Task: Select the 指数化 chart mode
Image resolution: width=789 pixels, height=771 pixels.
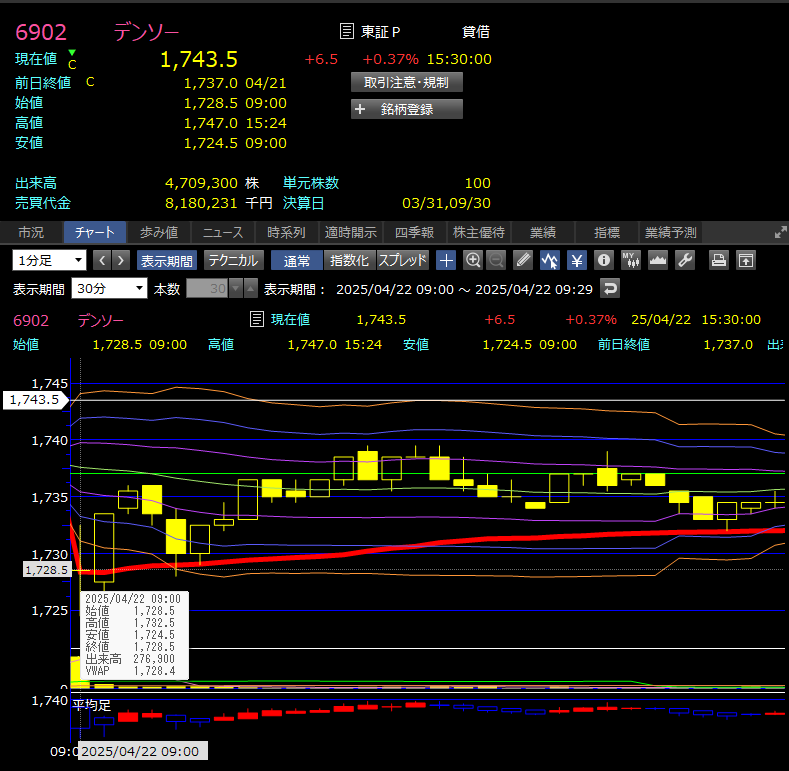Action: [x=350, y=260]
